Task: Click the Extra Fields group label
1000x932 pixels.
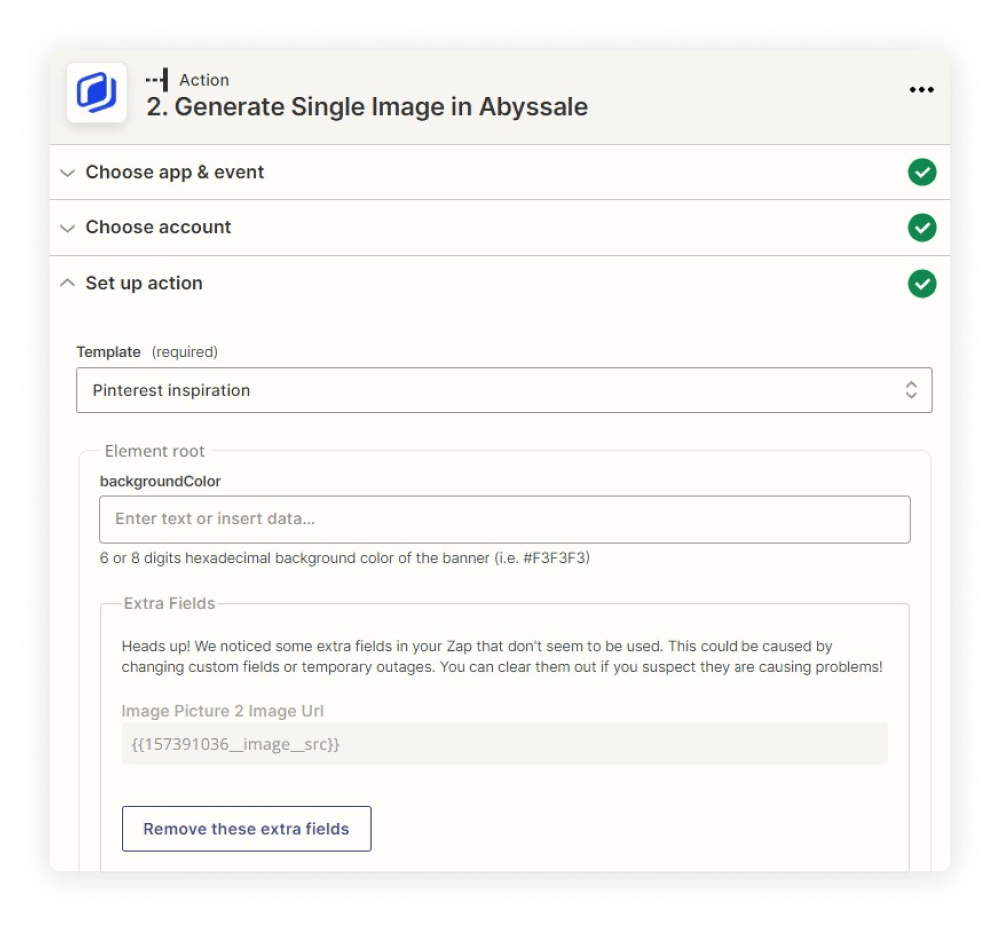Action: (x=169, y=603)
